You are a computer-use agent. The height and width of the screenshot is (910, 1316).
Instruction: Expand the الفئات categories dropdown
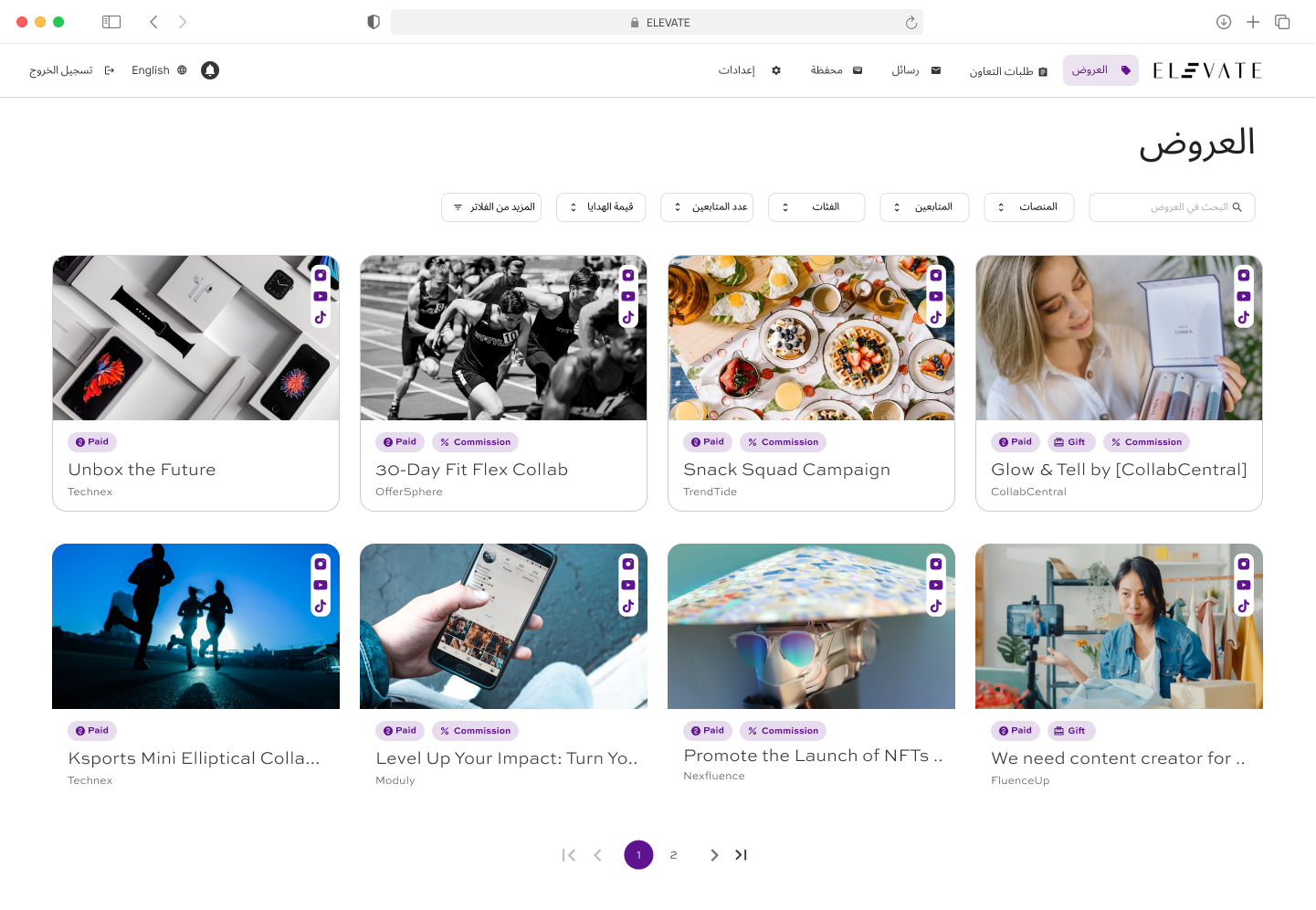tap(816, 207)
